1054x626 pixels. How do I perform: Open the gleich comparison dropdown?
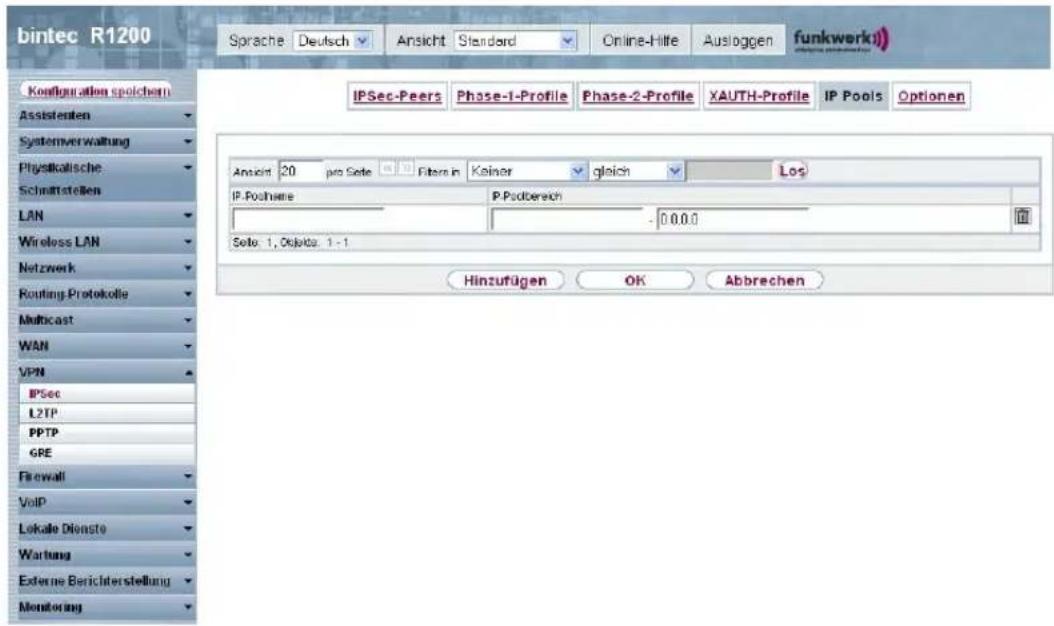[x=637, y=171]
